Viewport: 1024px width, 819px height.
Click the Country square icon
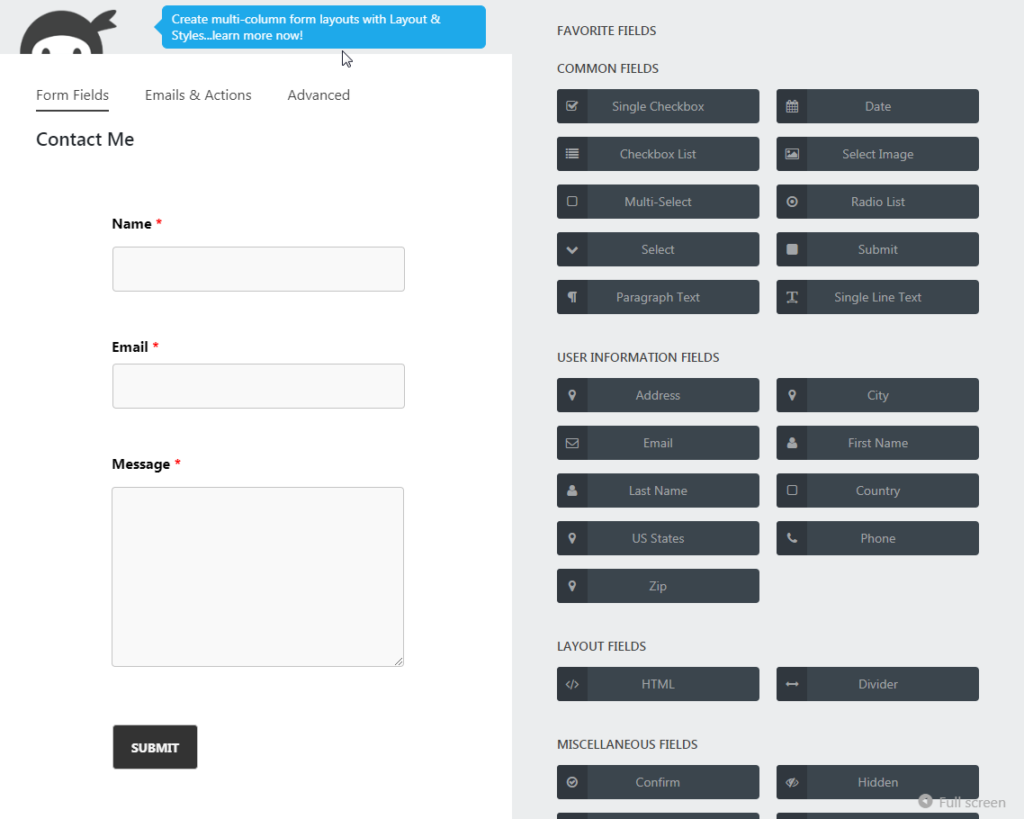[x=792, y=490]
